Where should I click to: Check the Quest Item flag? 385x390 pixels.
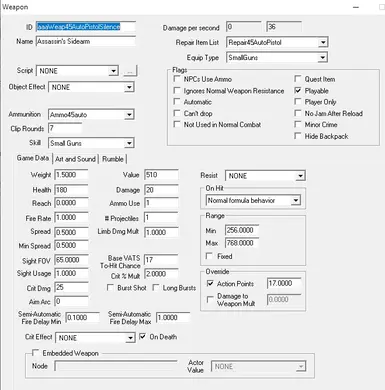(x=298, y=79)
